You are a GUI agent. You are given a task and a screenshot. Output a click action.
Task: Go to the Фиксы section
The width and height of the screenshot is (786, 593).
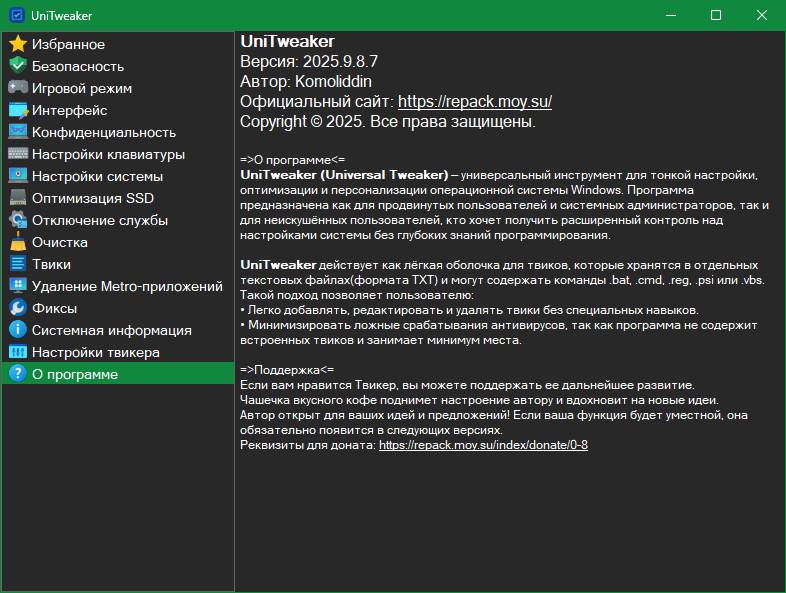point(118,308)
